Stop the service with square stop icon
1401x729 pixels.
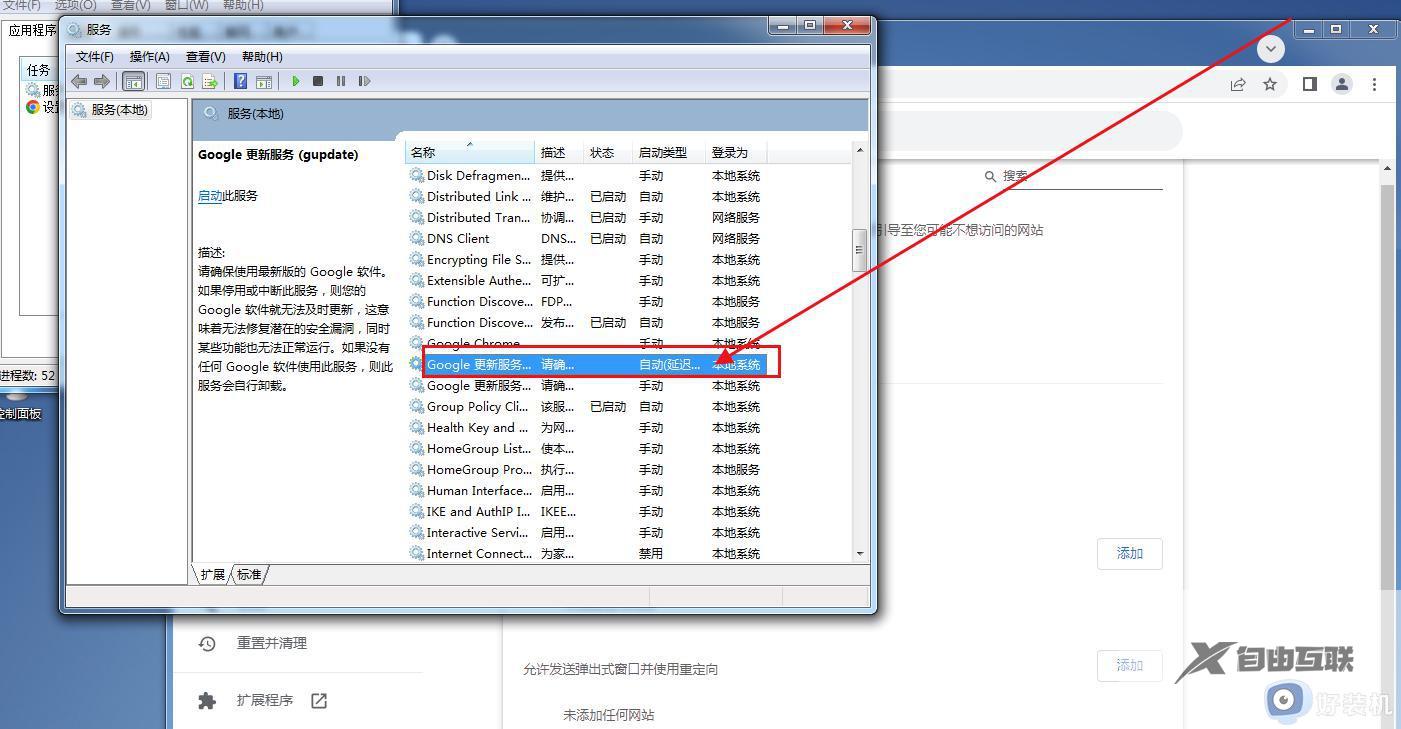click(318, 81)
